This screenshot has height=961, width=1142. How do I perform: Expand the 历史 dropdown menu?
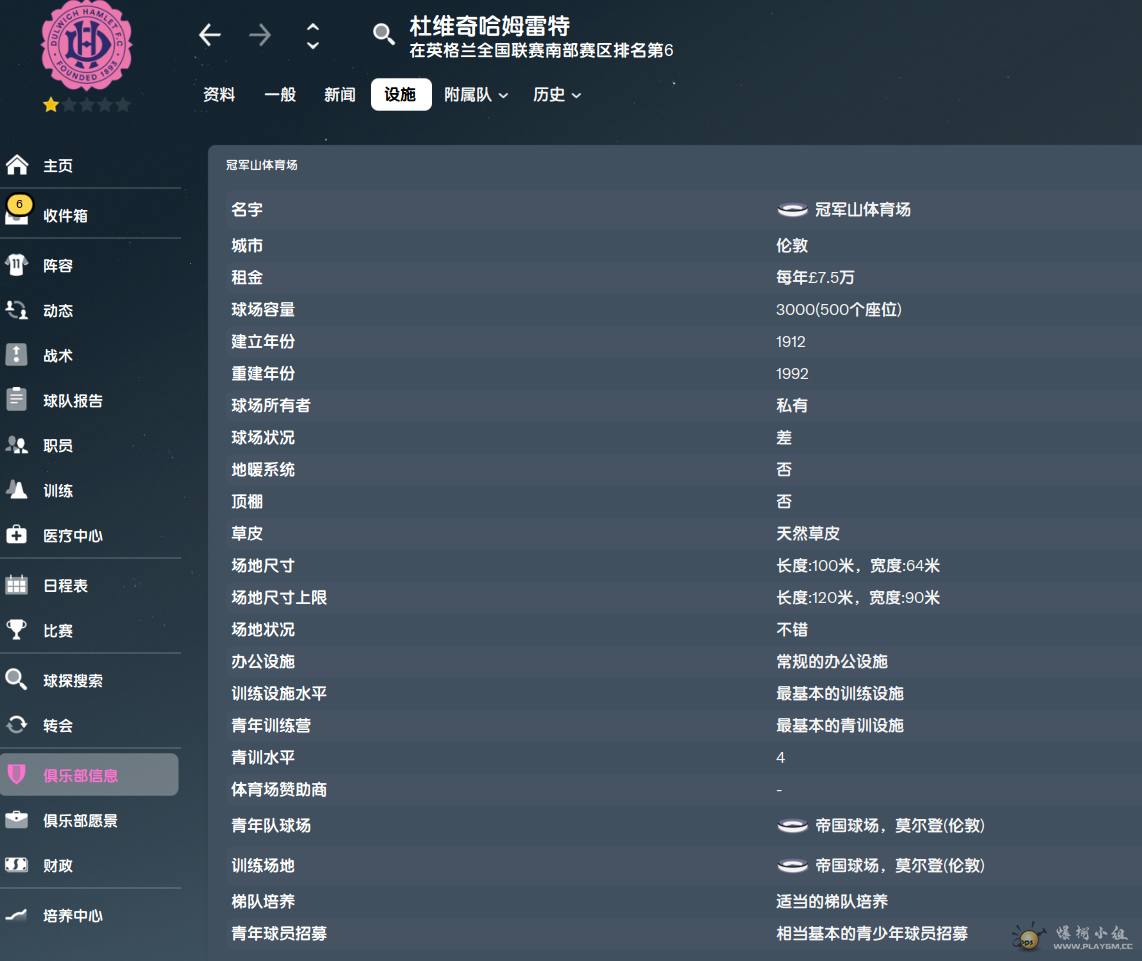click(557, 95)
